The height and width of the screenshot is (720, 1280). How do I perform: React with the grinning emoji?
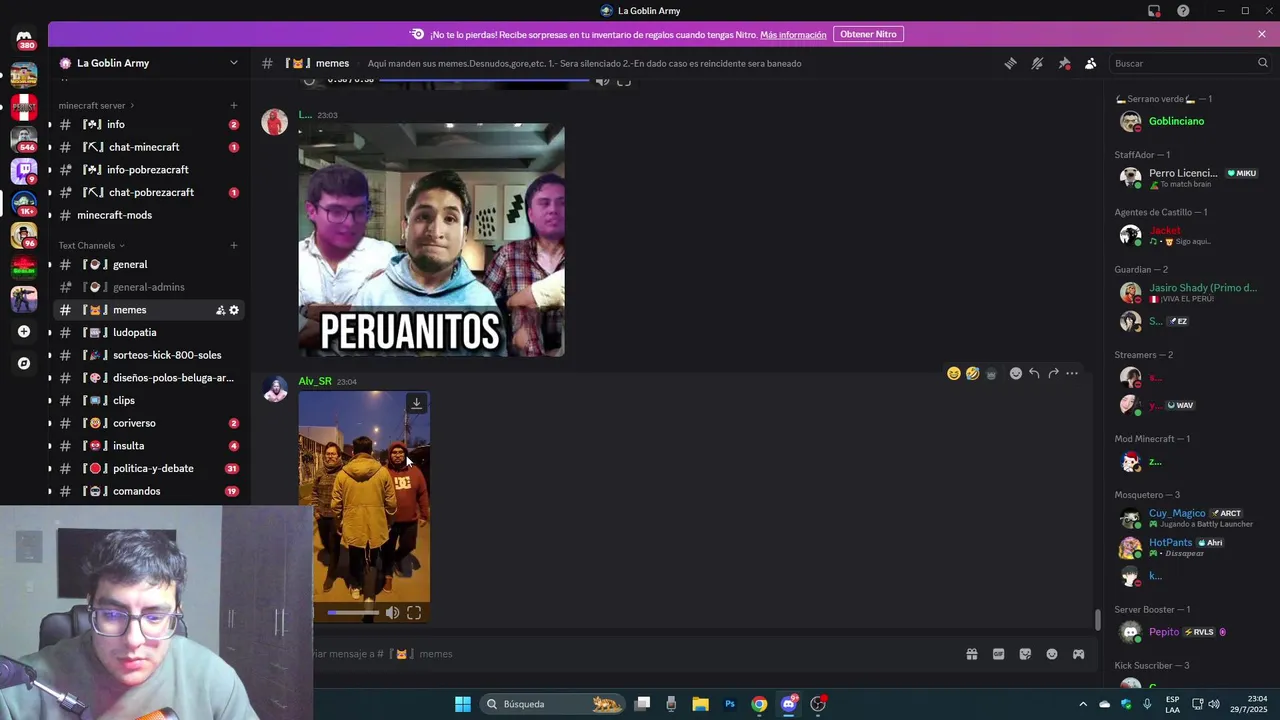tap(954, 373)
